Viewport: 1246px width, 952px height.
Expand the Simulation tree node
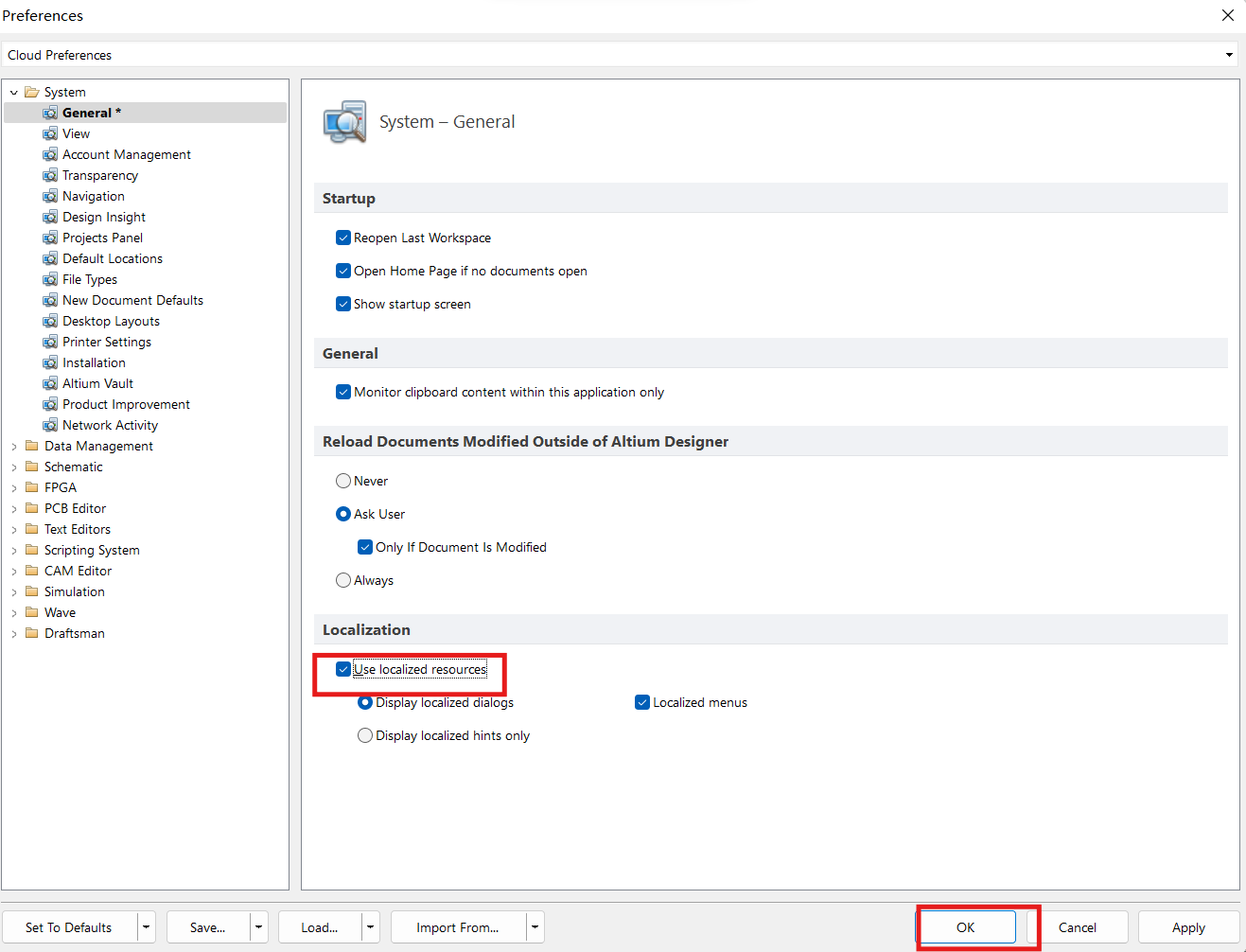(x=14, y=592)
